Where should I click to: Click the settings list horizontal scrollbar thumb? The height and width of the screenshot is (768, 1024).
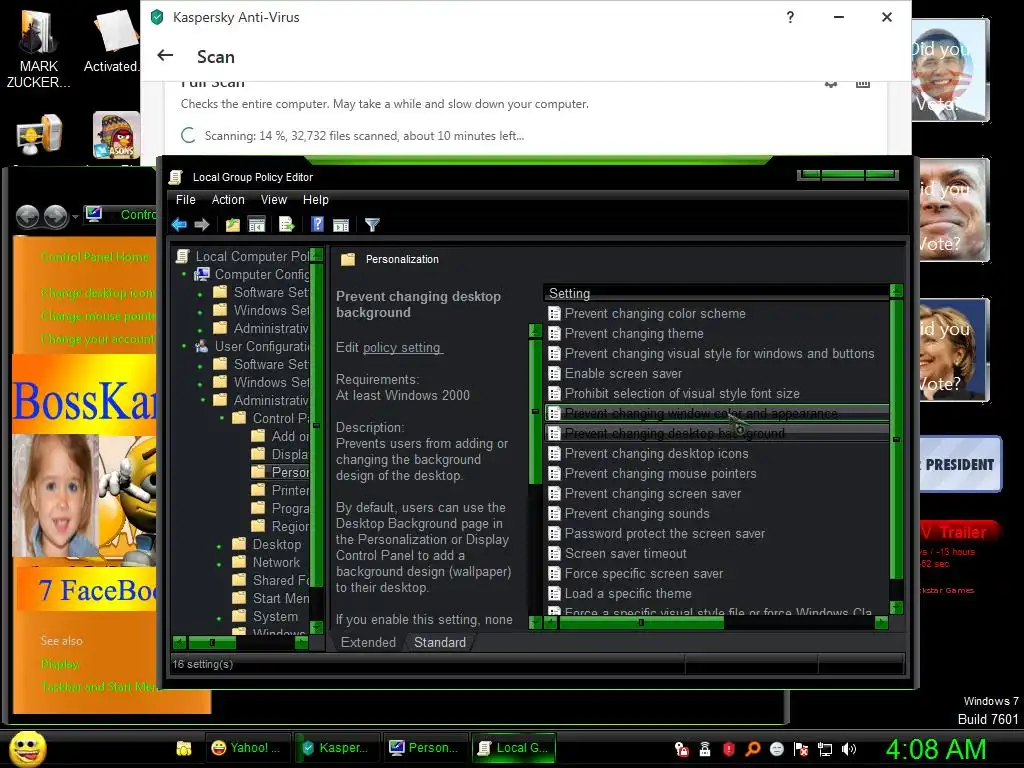[641, 623]
